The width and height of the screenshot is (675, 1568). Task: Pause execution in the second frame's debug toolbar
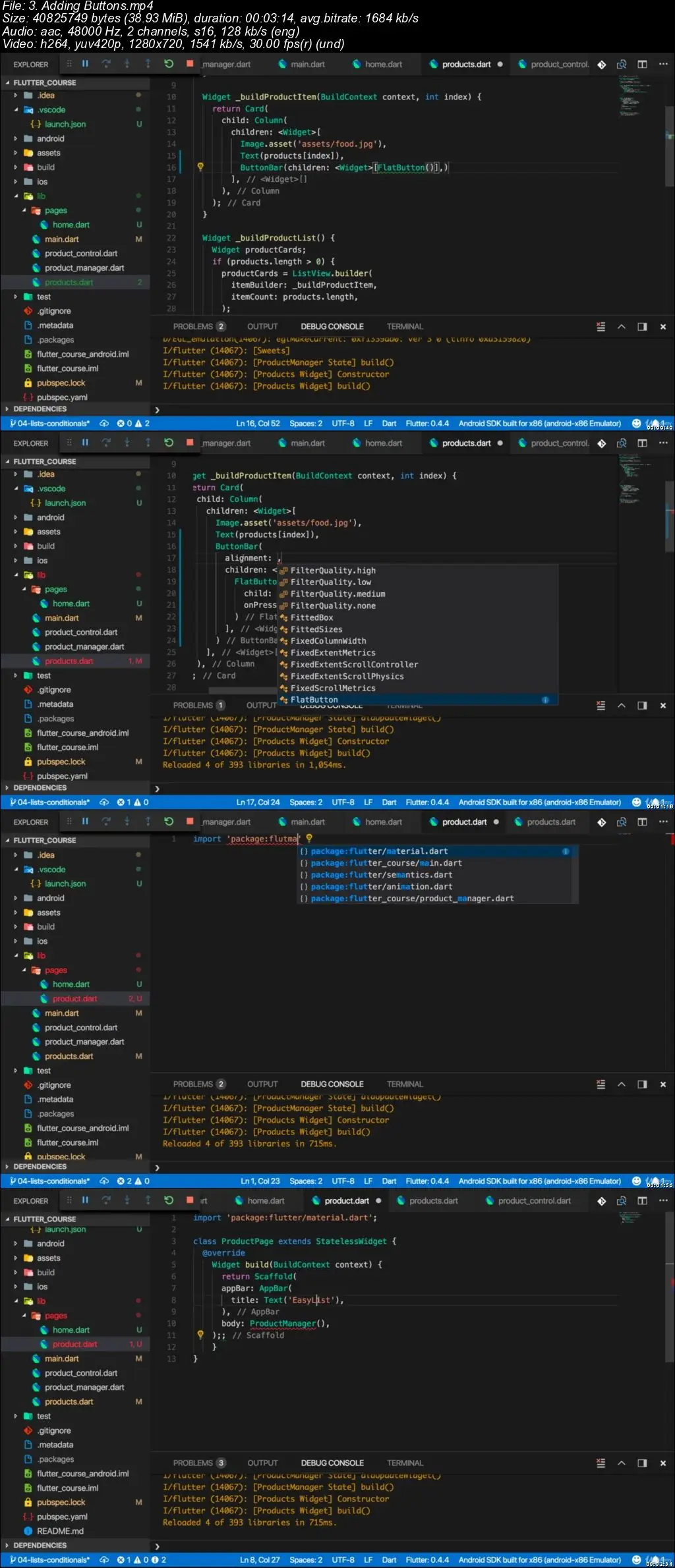[x=85, y=443]
